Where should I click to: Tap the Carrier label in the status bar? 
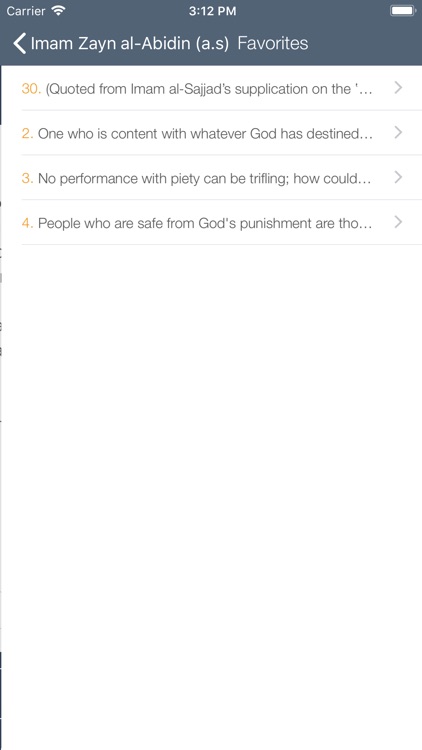coord(26,11)
